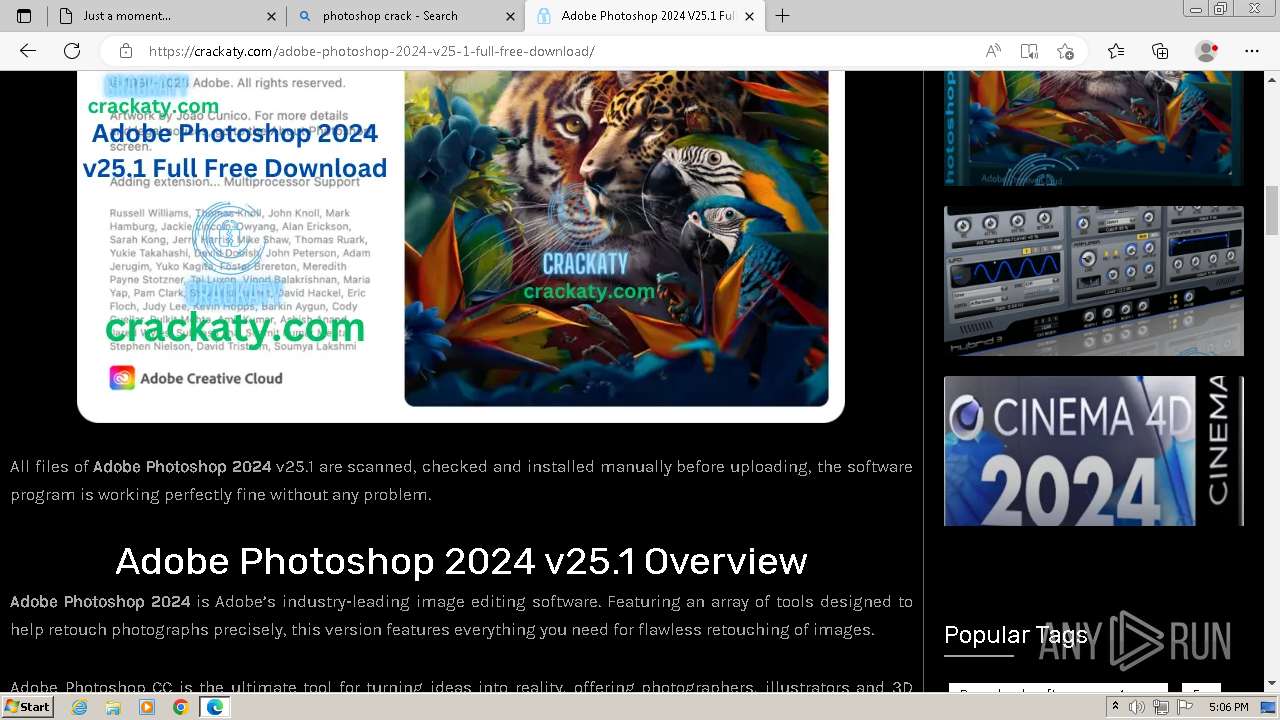1280x720 pixels.
Task: Launch Google Chrome from taskbar
Action: 180,707
